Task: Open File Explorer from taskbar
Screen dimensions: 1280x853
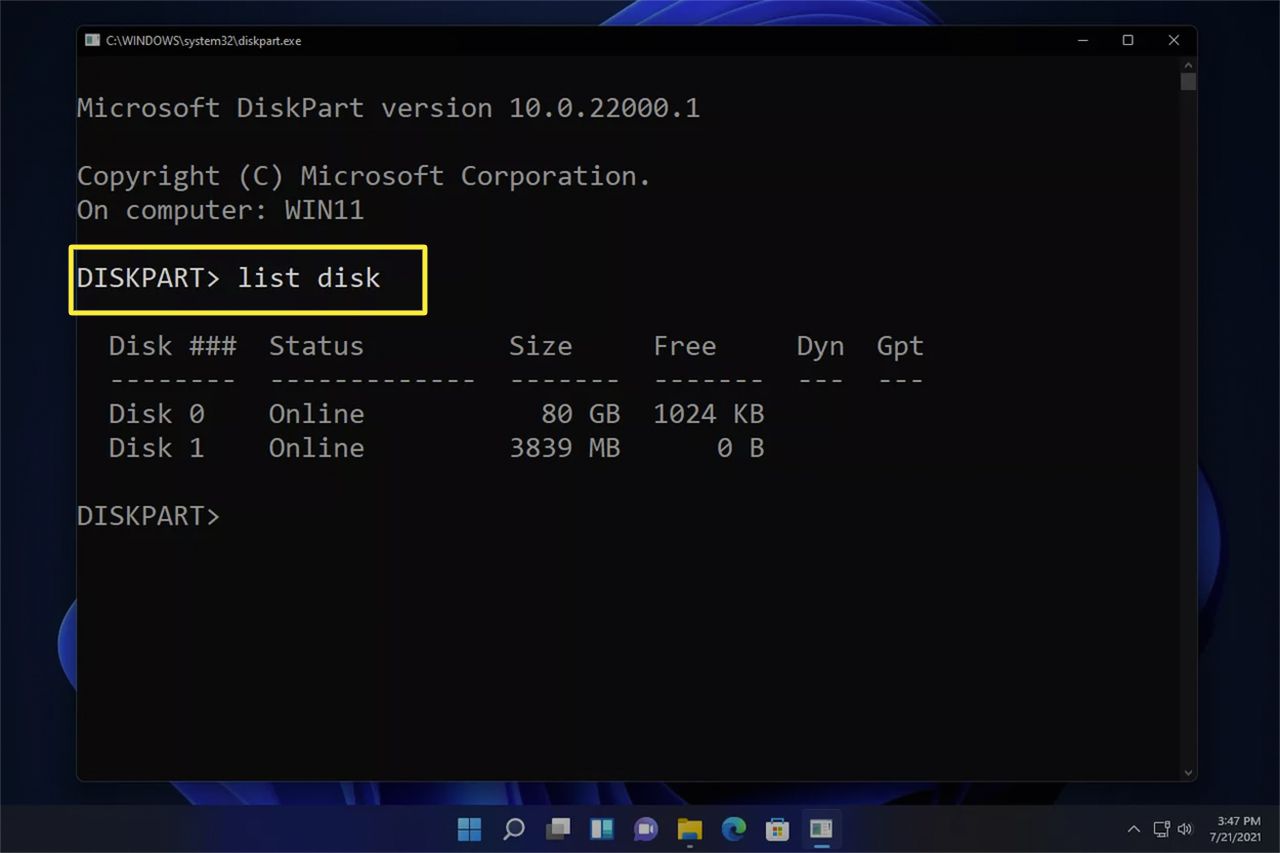Action: pos(690,829)
